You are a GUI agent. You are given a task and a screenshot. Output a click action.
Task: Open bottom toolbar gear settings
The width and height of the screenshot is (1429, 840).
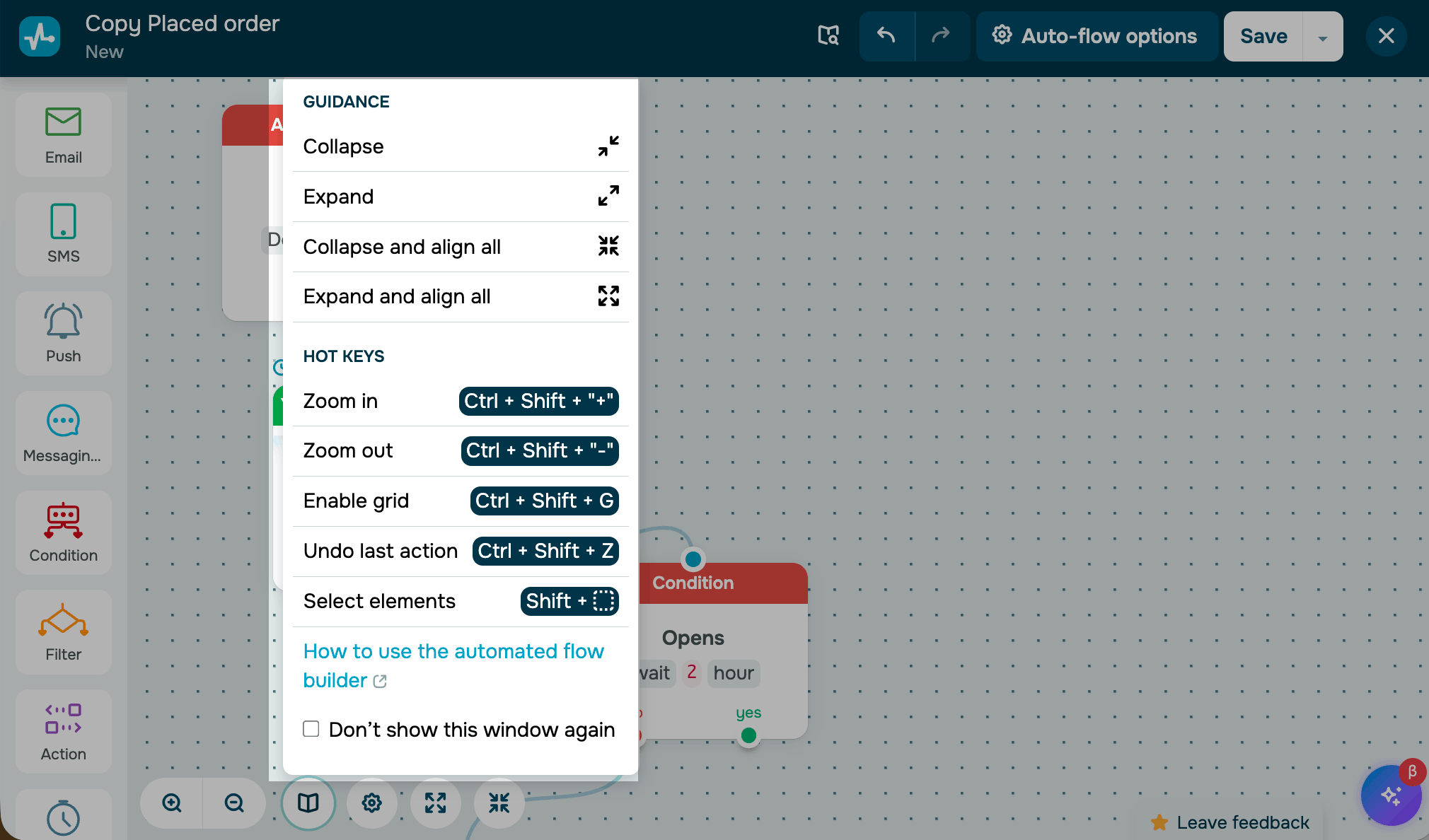pyautogui.click(x=372, y=803)
